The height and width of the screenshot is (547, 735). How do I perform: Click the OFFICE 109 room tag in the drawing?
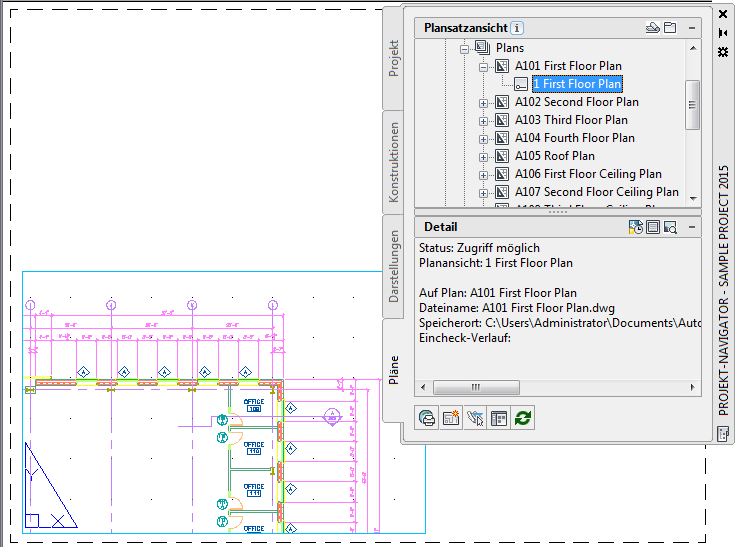click(x=254, y=405)
